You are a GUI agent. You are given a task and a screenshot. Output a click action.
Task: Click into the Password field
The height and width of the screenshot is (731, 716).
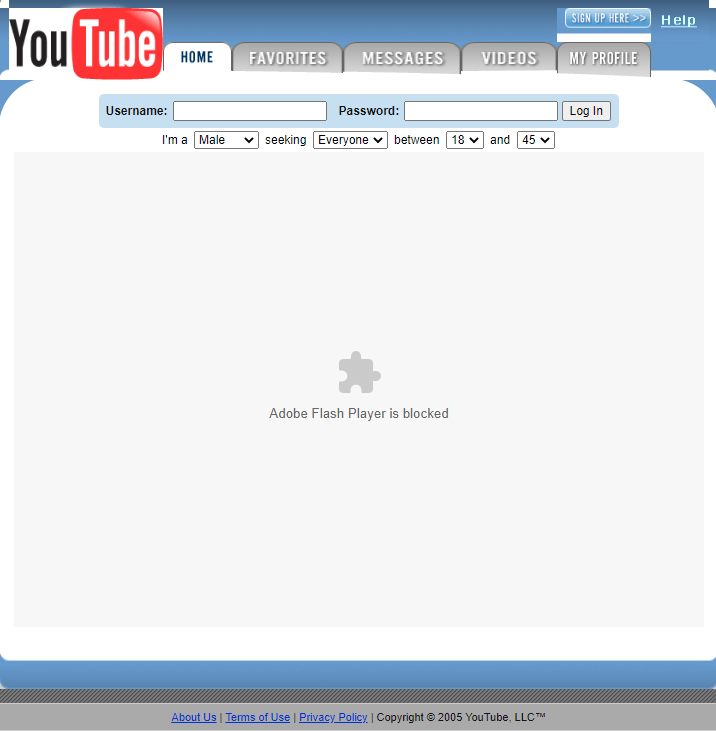480,111
